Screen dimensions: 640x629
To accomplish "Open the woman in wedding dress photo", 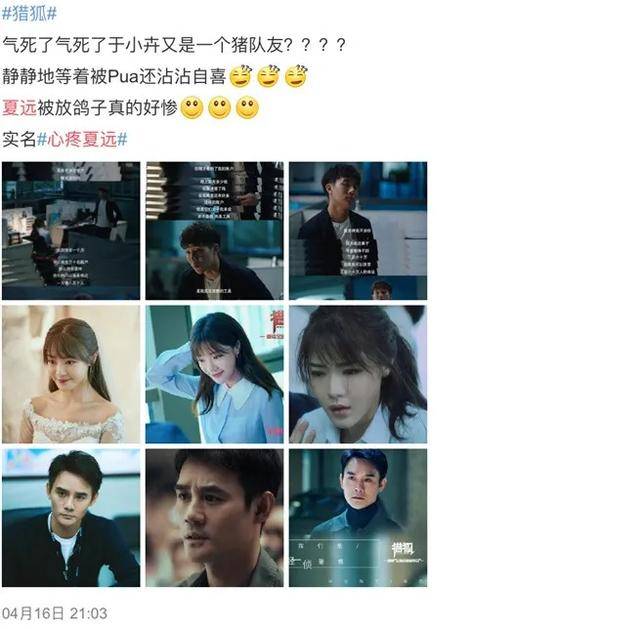I will [71, 374].
